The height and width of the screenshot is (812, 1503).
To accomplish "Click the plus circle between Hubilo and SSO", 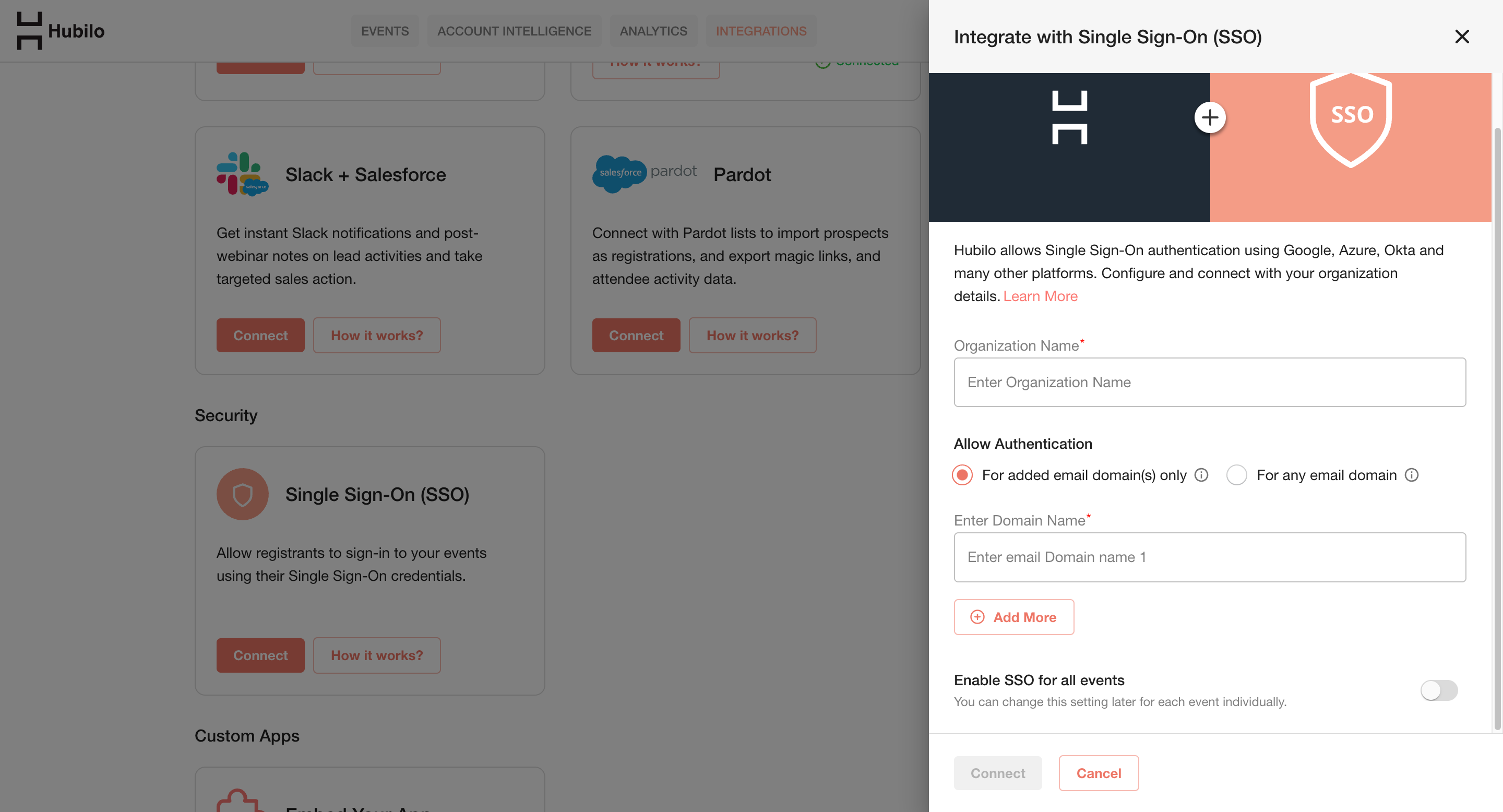I will pyautogui.click(x=1210, y=118).
